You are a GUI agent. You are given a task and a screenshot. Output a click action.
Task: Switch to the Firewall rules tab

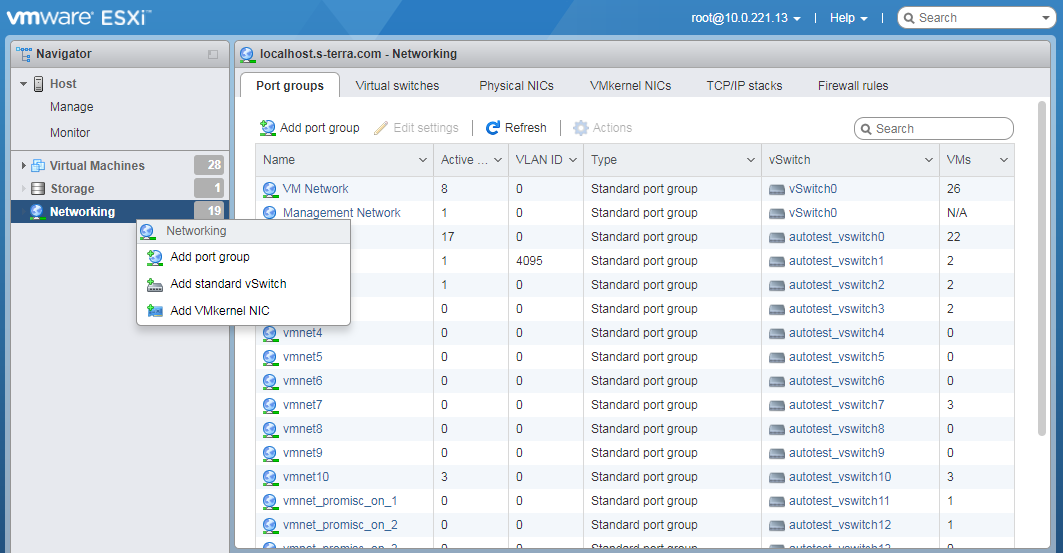coord(853,86)
